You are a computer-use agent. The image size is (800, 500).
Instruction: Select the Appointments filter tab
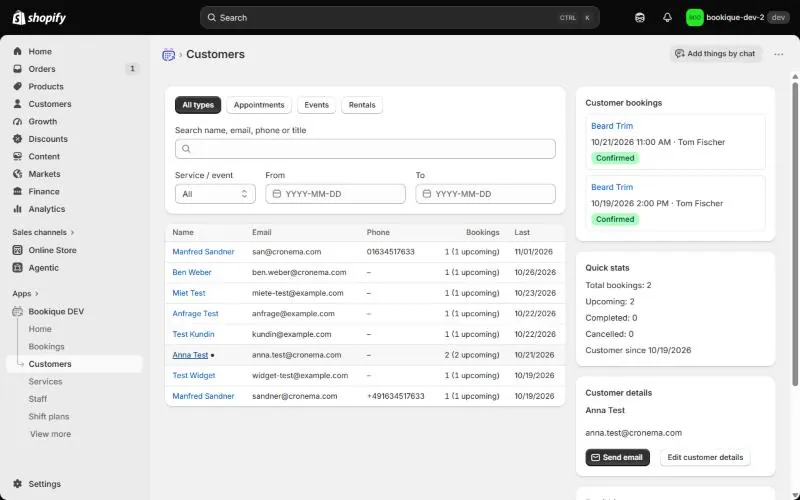coord(259,105)
